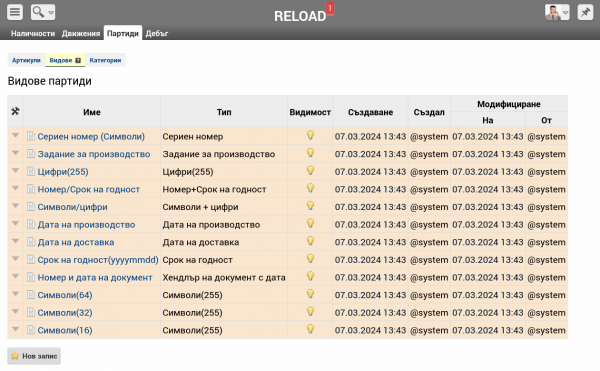The height and width of the screenshot is (371, 600).
Task: Click the Нов запис button
Action: [34, 356]
